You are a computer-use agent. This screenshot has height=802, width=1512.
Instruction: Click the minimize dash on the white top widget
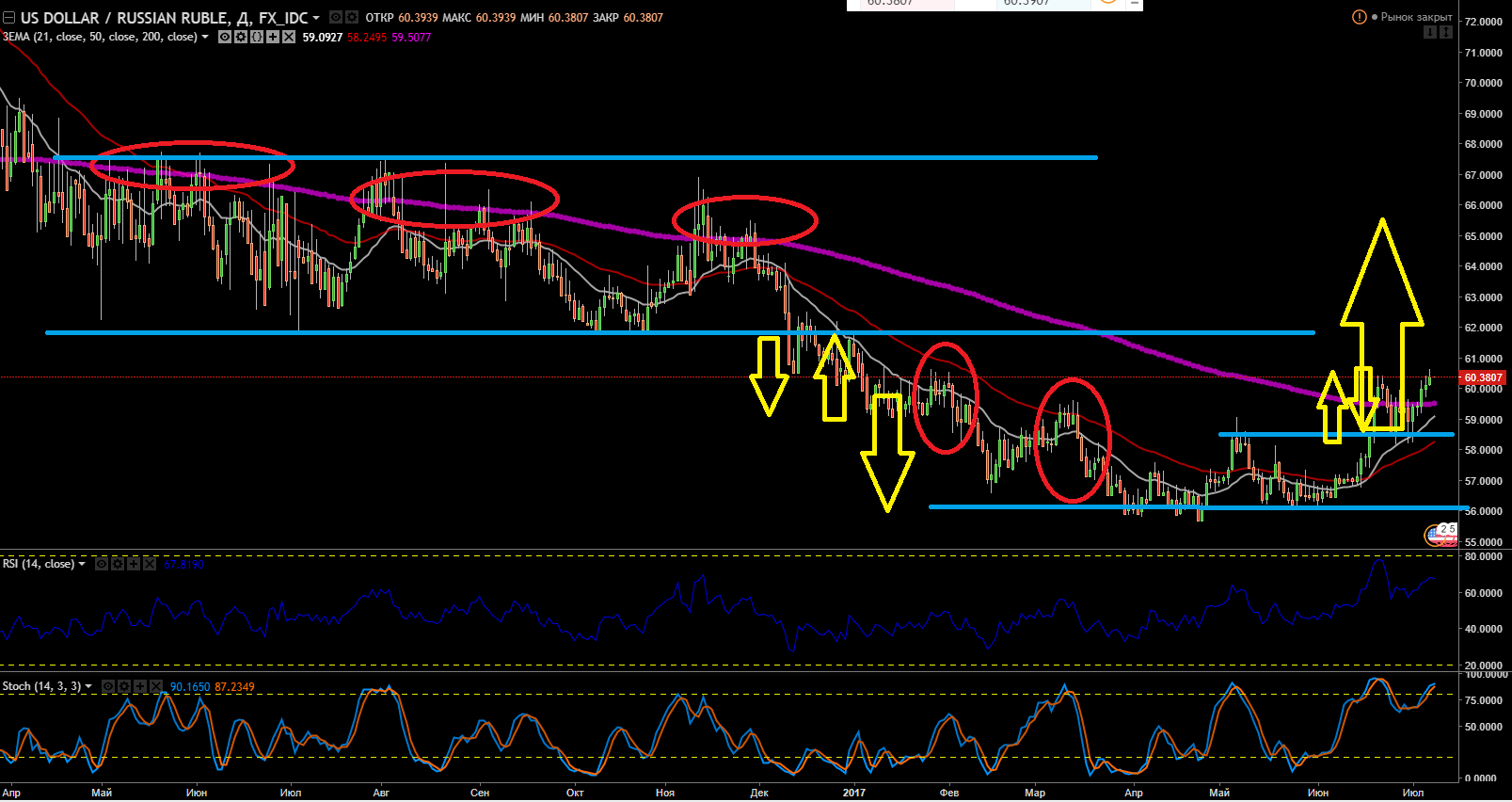tap(1135, 4)
